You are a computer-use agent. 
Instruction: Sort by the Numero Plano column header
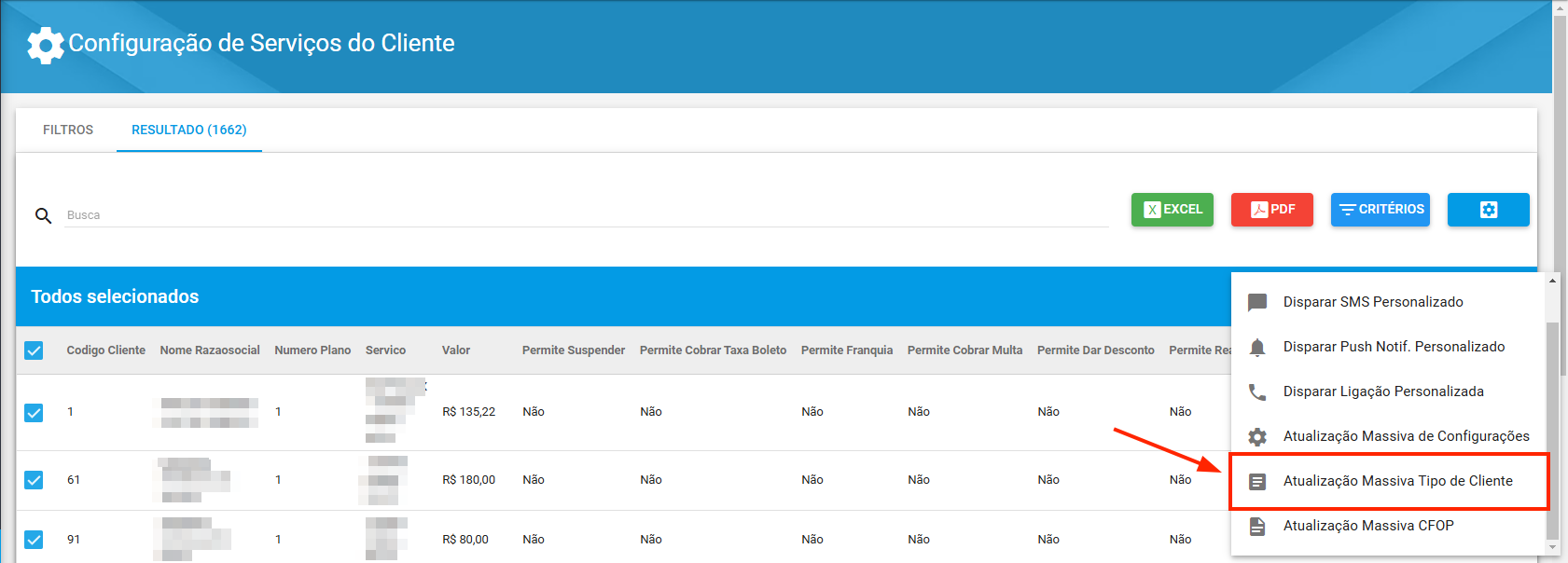point(312,350)
